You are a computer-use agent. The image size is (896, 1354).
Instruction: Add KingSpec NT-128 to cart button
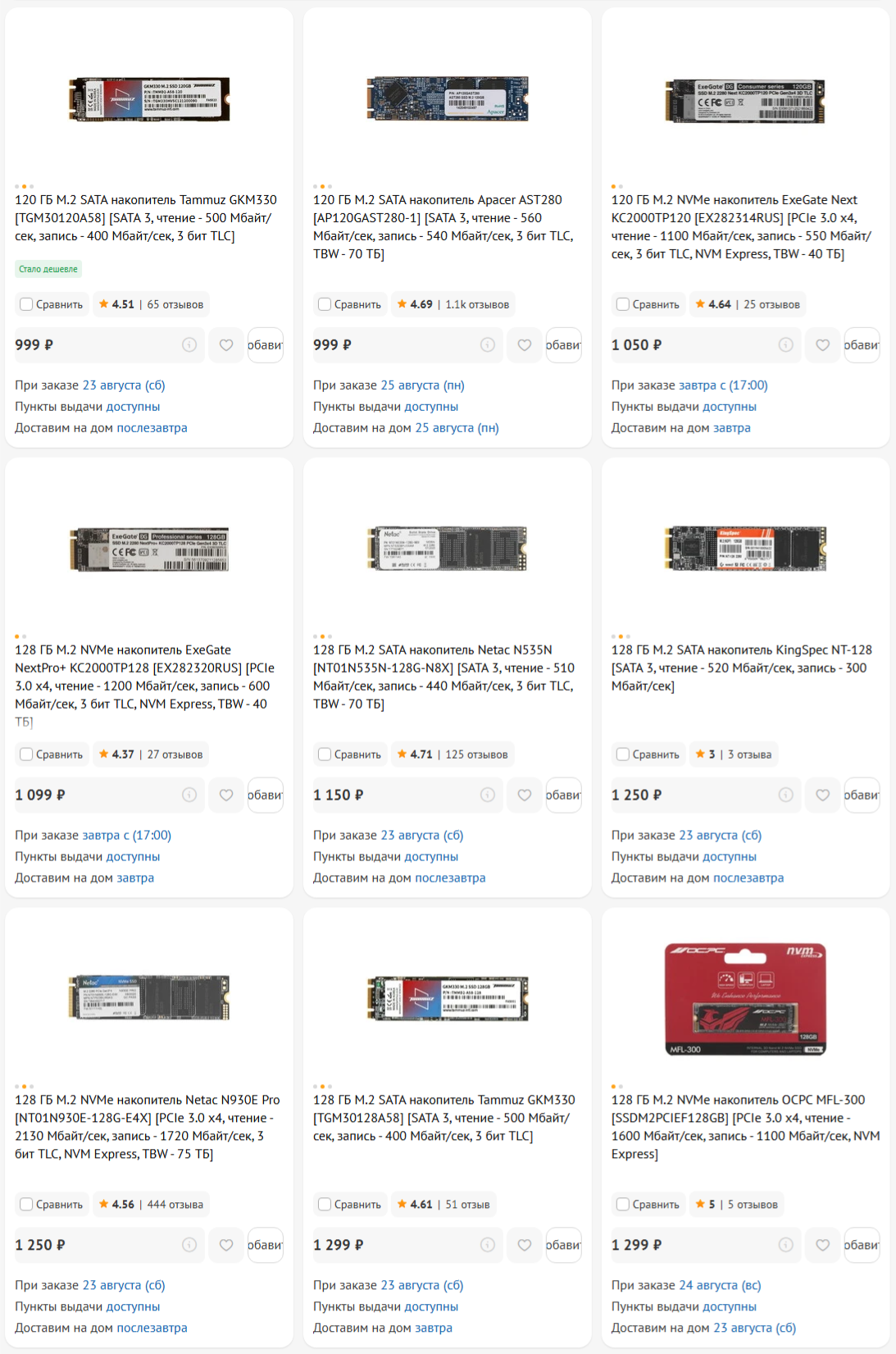click(862, 795)
